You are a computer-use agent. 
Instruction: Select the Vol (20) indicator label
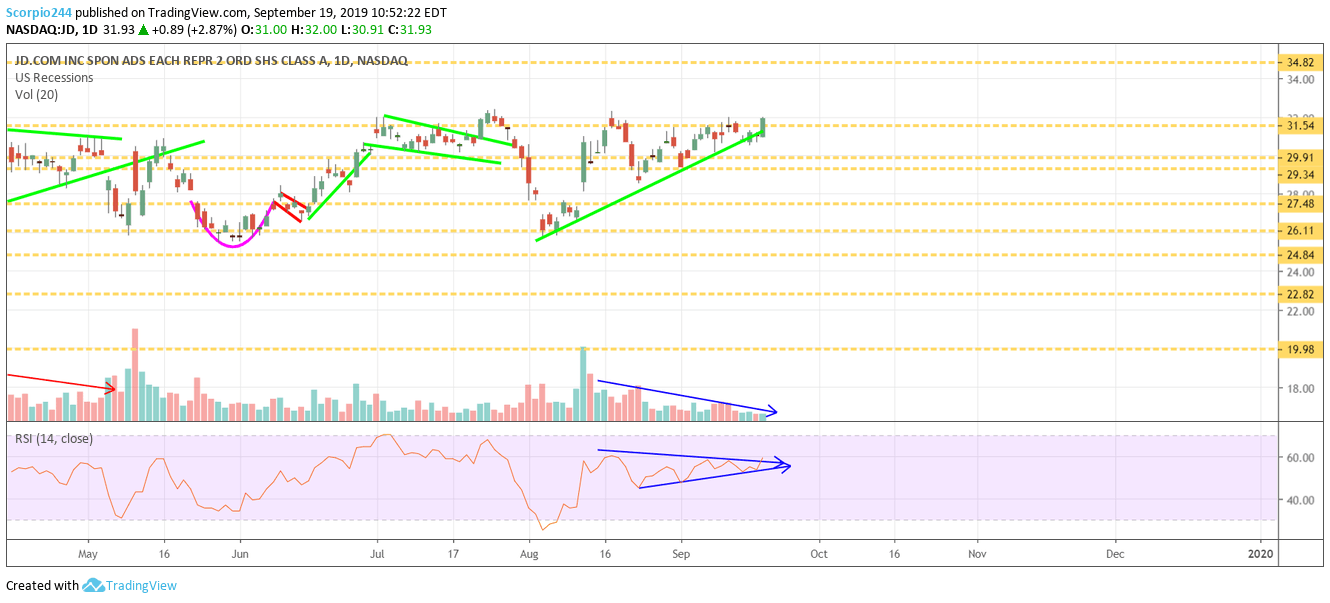pyautogui.click(x=35, y=95)
